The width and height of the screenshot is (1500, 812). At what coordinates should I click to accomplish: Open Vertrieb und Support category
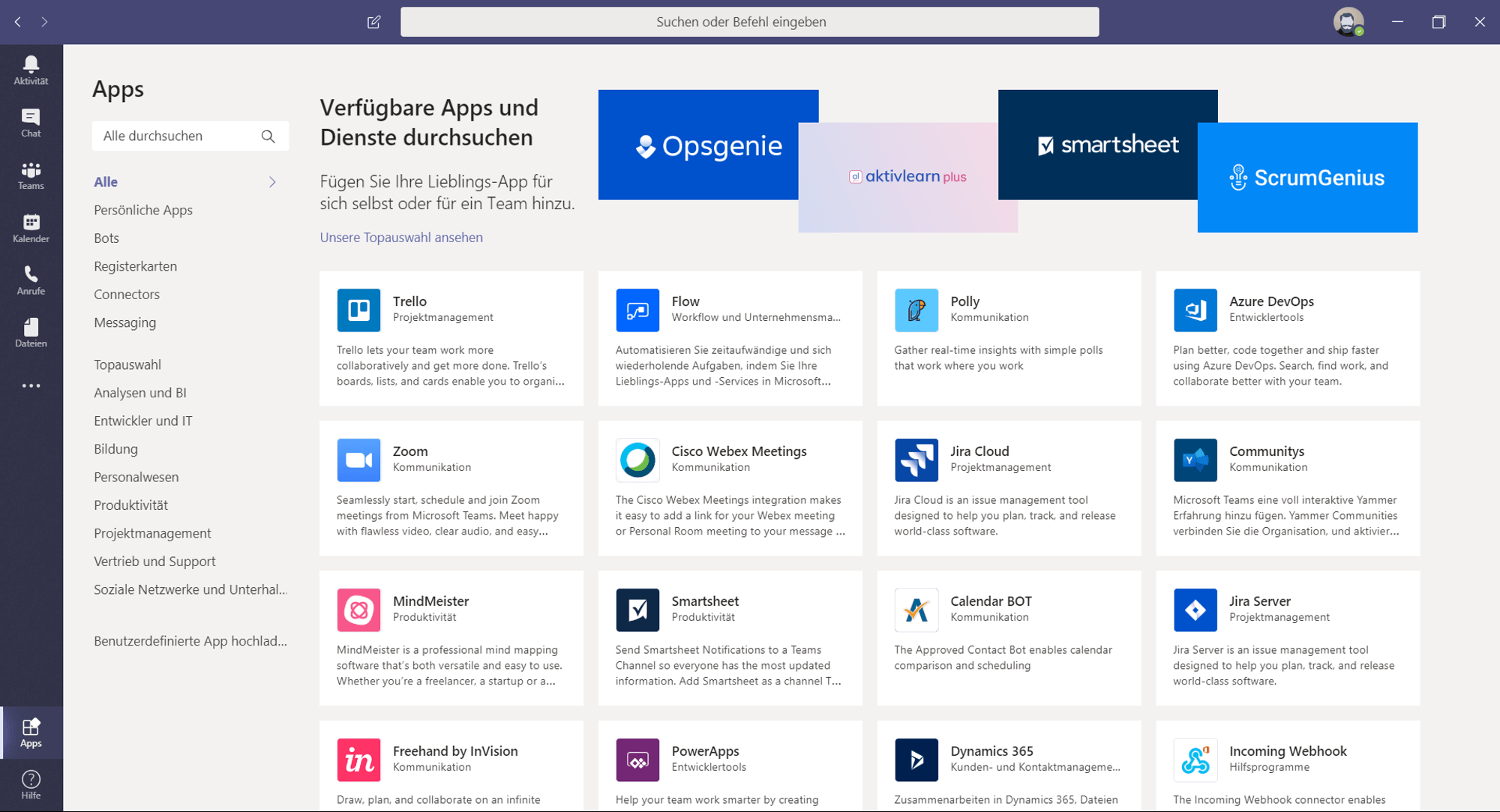154,562
